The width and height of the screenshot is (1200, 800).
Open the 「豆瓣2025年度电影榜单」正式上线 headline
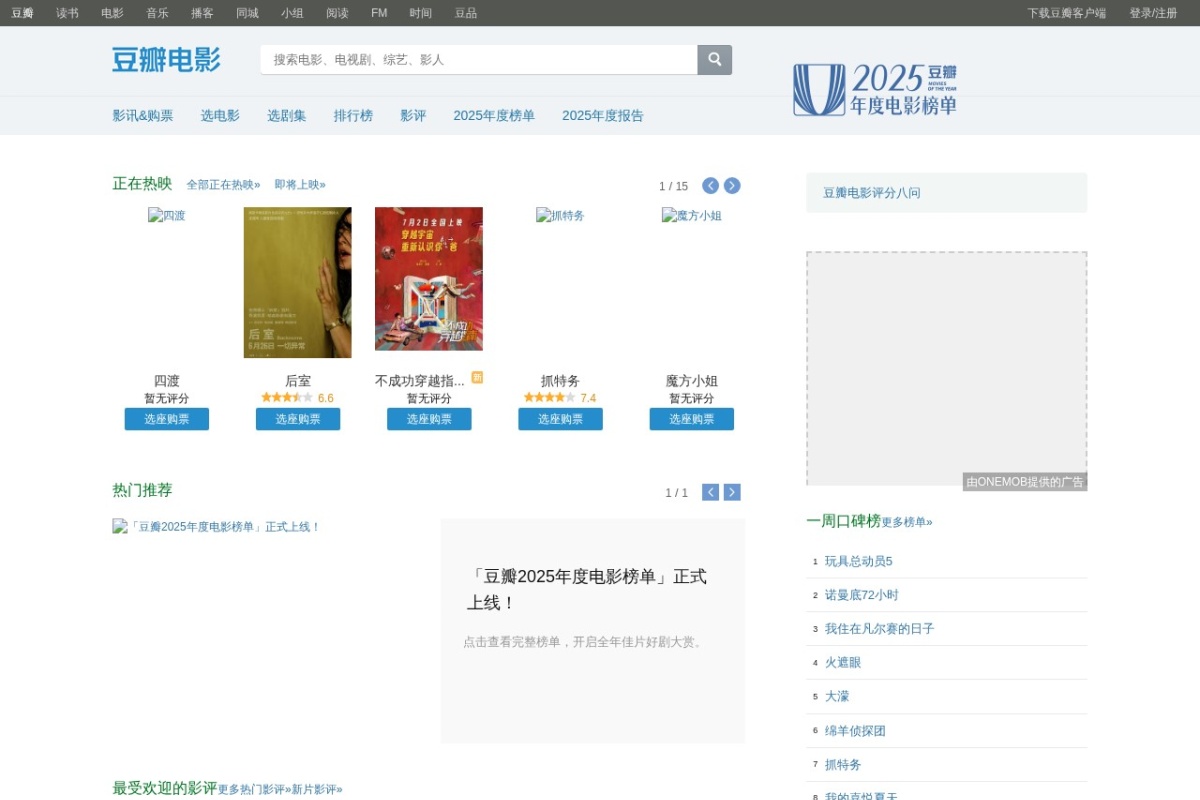[x=587, y=589]
